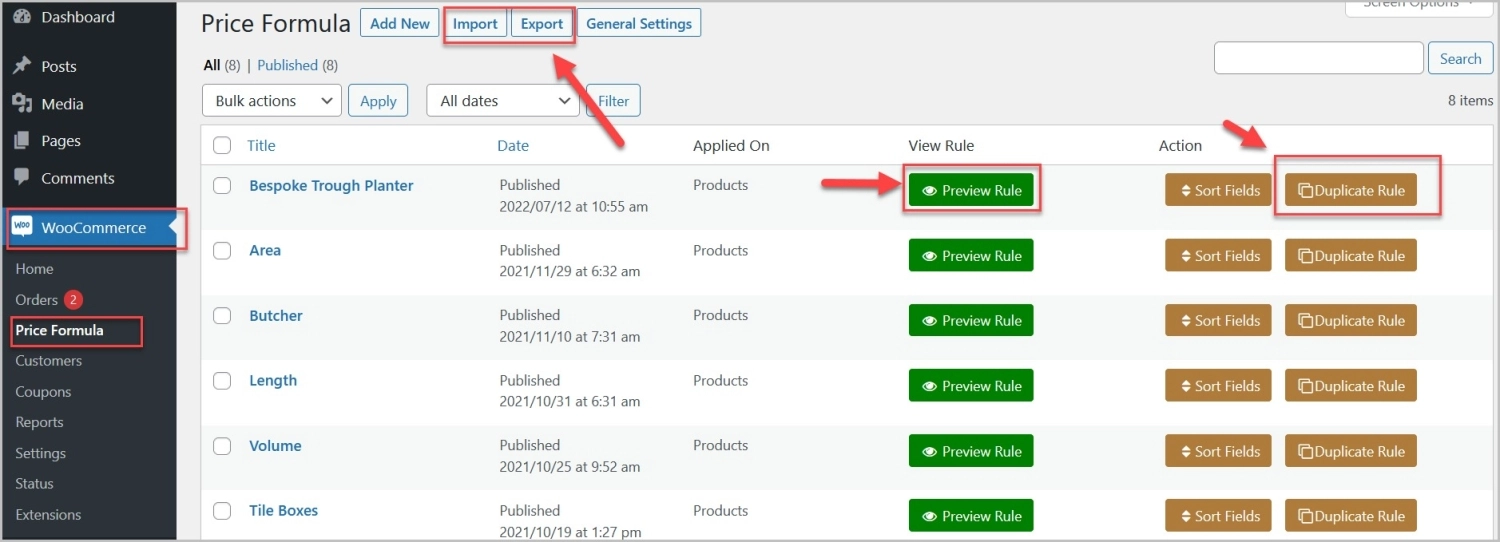Viewport: 1500px width, 542px height.
Task: Open the Price Formula submenu item
Action: coord(59,330)
